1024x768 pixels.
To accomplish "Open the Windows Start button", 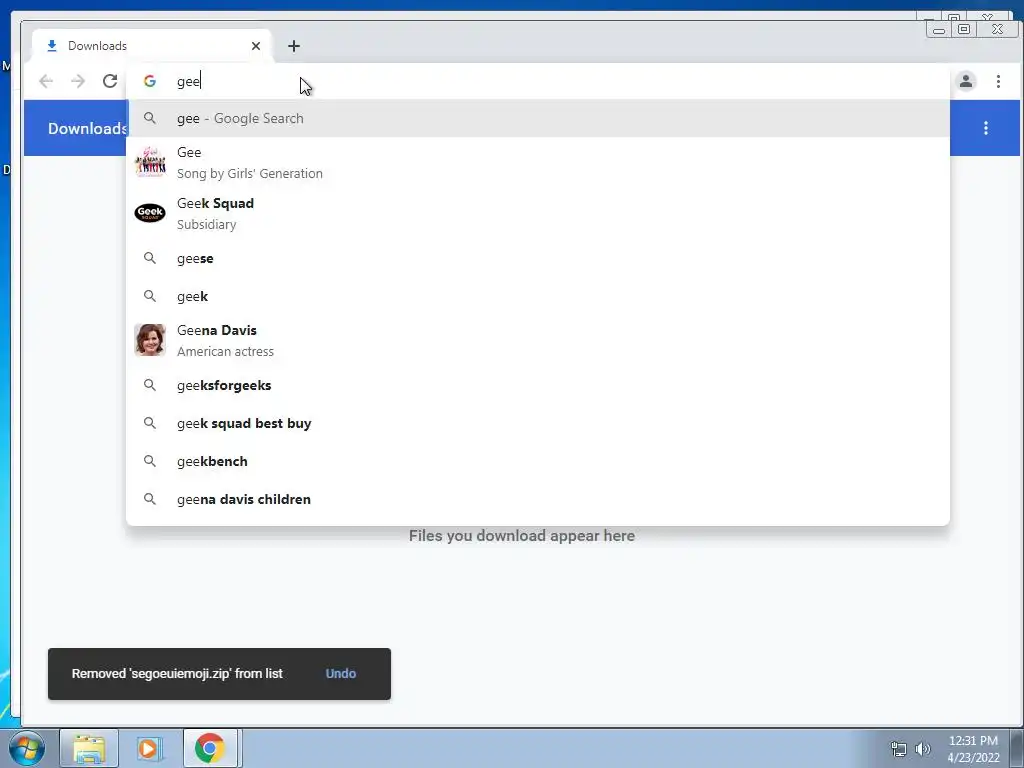I will point(26,748).
